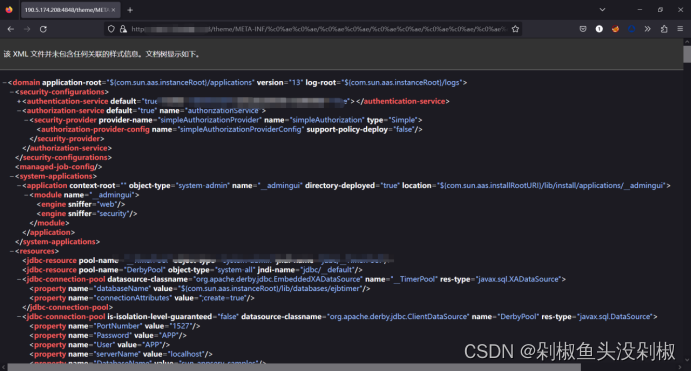Collapse the domain root node

click(4, 82)
